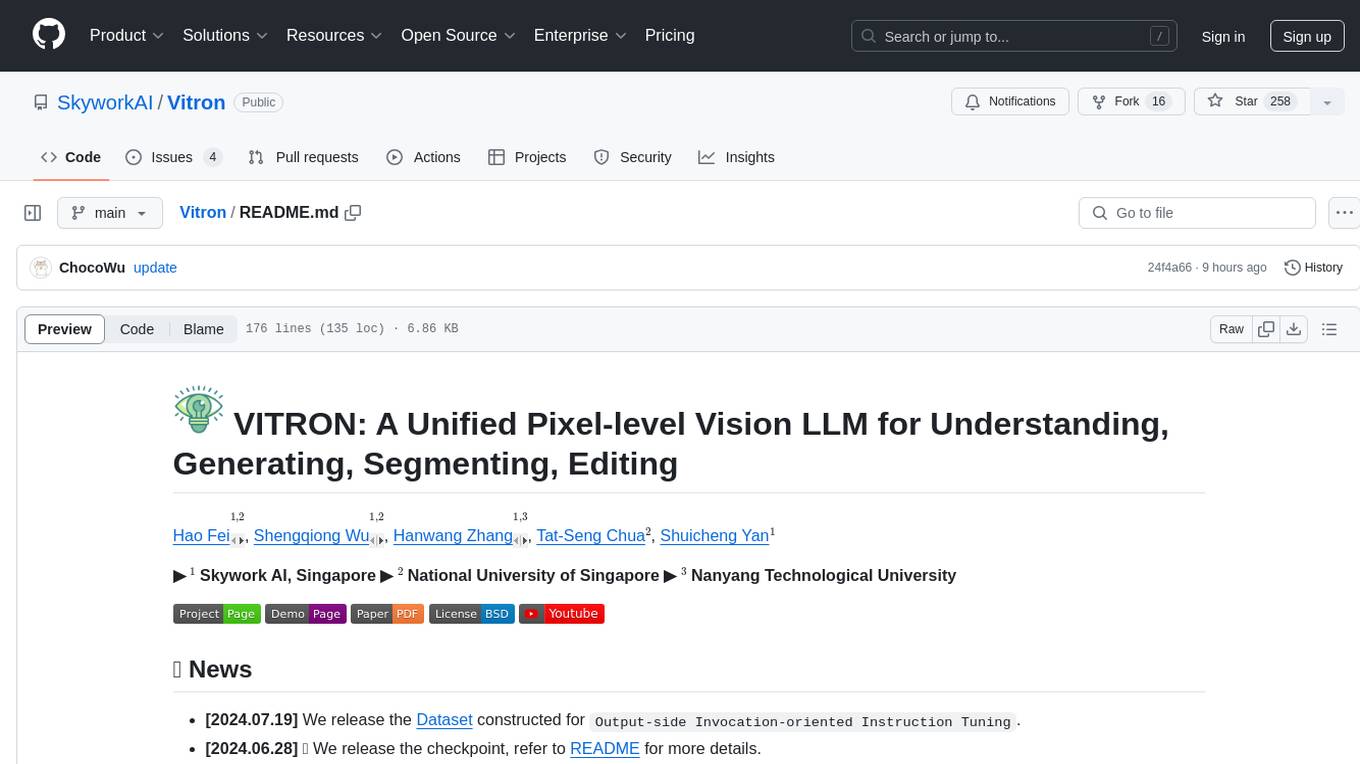
Task: Open the GitHub home logo
Action: click(49, 35)
